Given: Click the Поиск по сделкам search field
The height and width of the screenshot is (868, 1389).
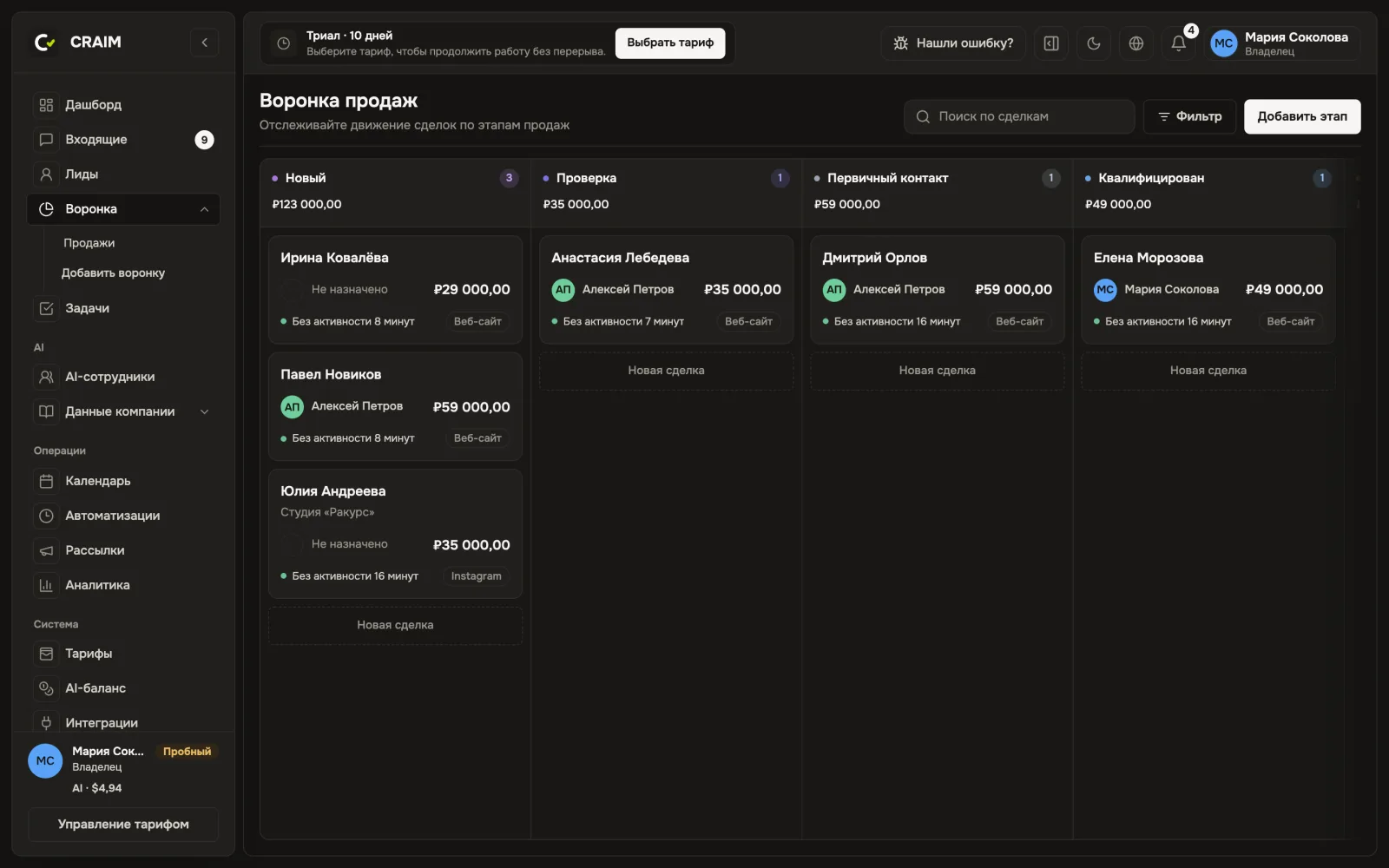Looking at the screenshot, I should click(1019, 116).
